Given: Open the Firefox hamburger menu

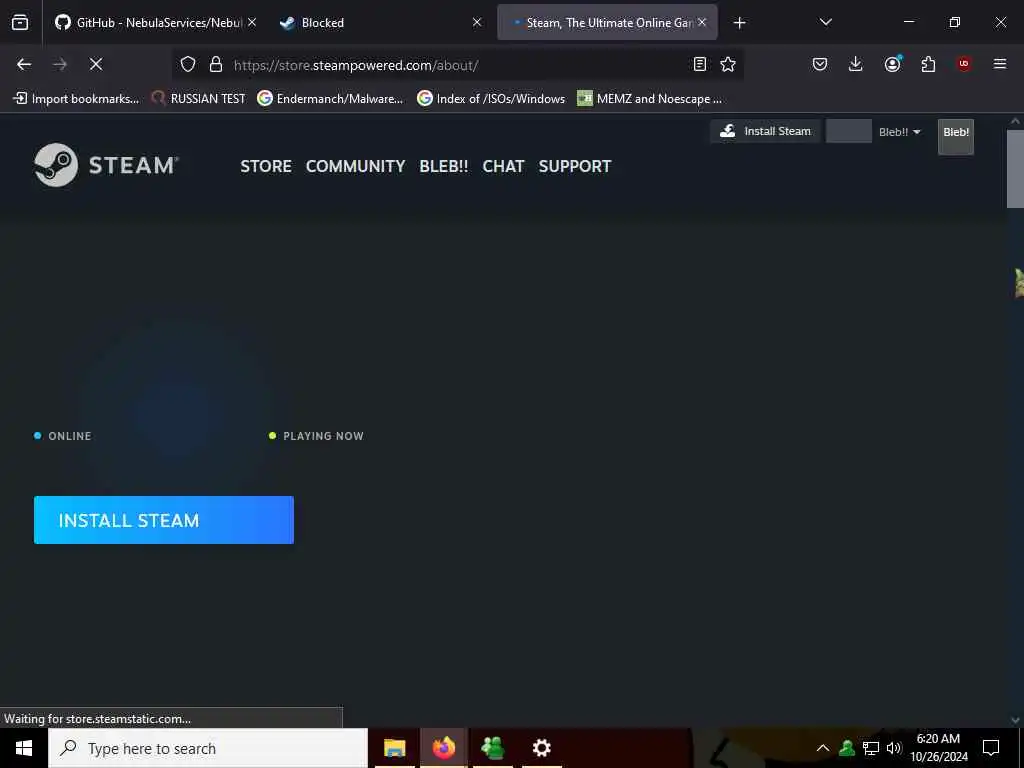Looking at the screenshot, I should click(x=1000, y=64).
